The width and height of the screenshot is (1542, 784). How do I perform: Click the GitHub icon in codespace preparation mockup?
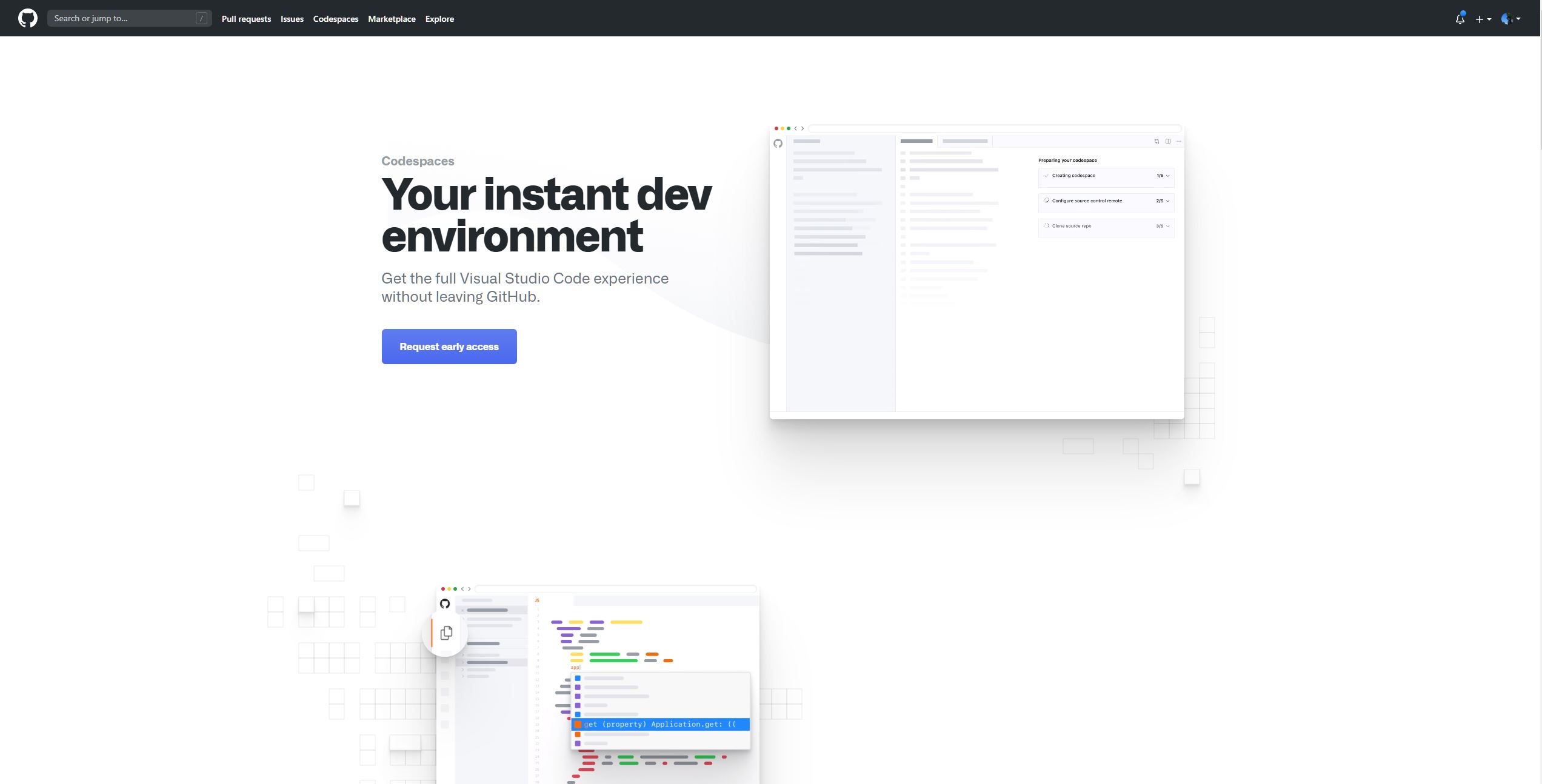click(778, 144)
